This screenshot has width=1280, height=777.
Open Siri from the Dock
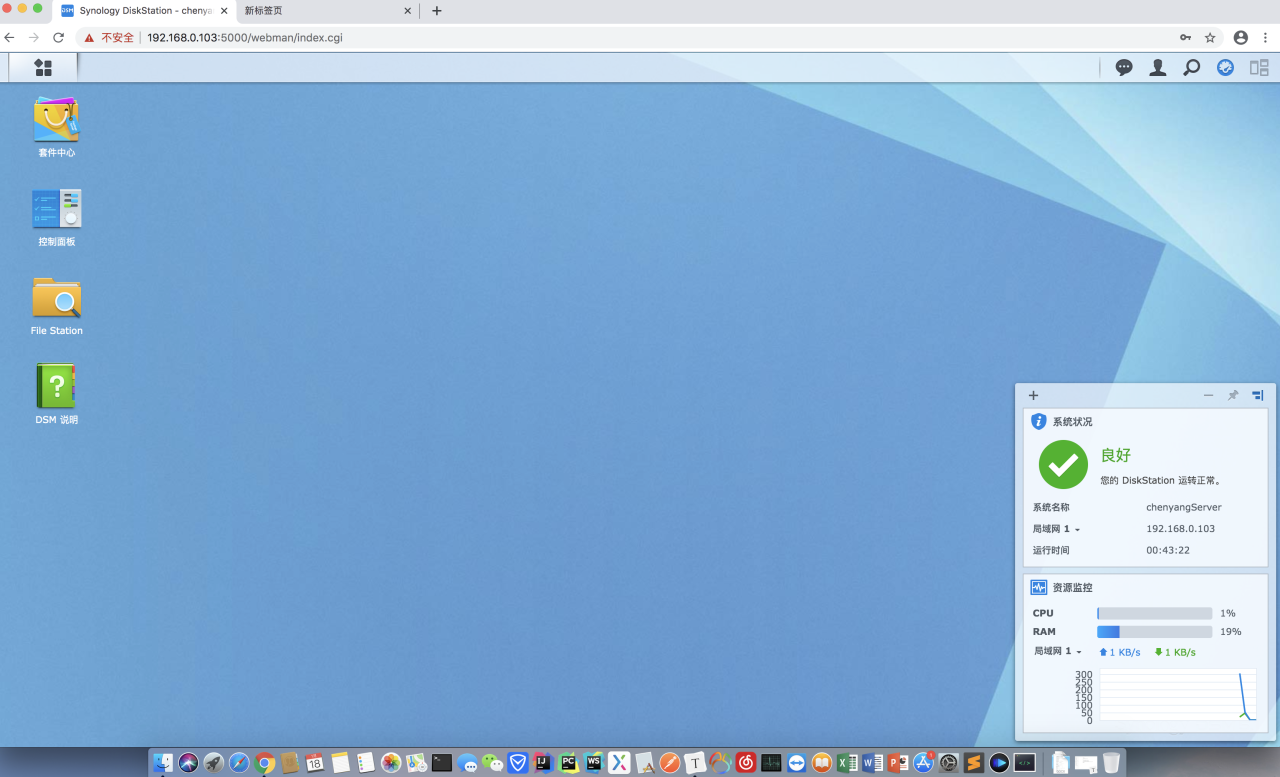(x=189, y=763)
